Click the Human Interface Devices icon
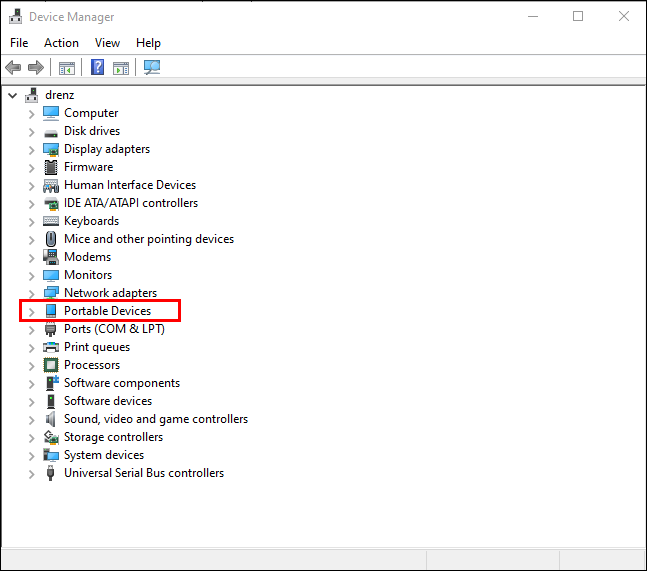647x571 pixels. [x=51, y=185]
